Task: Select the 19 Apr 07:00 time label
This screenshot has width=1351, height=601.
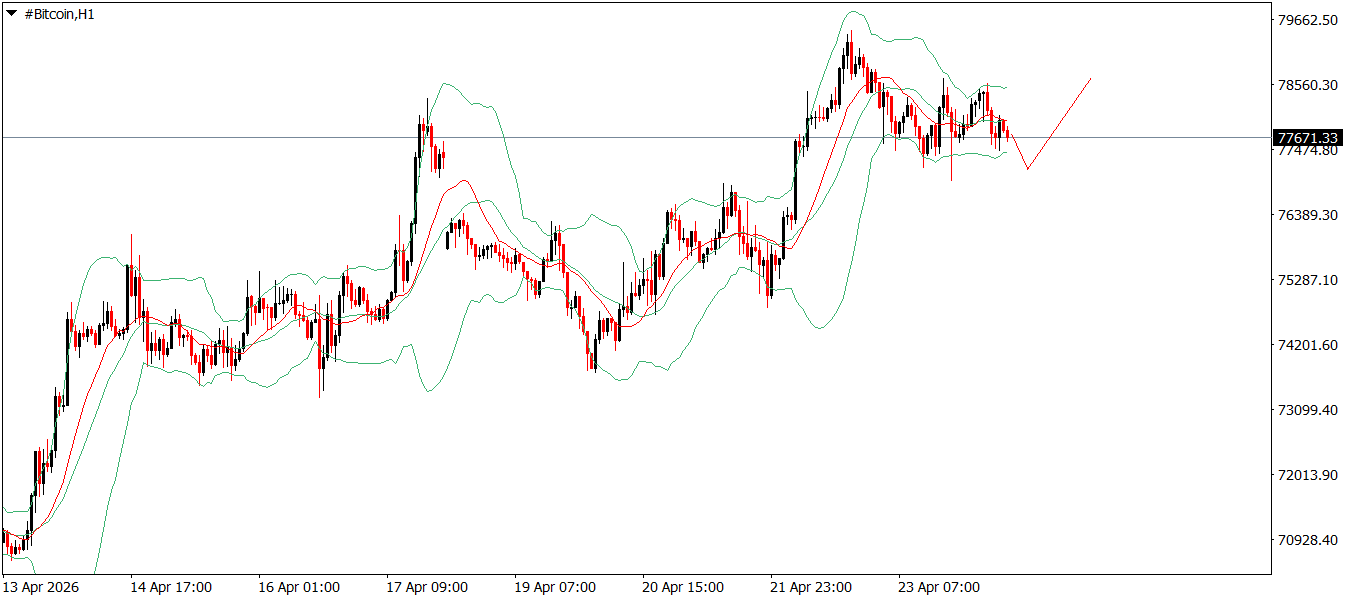Action: (x=555, y=587)
